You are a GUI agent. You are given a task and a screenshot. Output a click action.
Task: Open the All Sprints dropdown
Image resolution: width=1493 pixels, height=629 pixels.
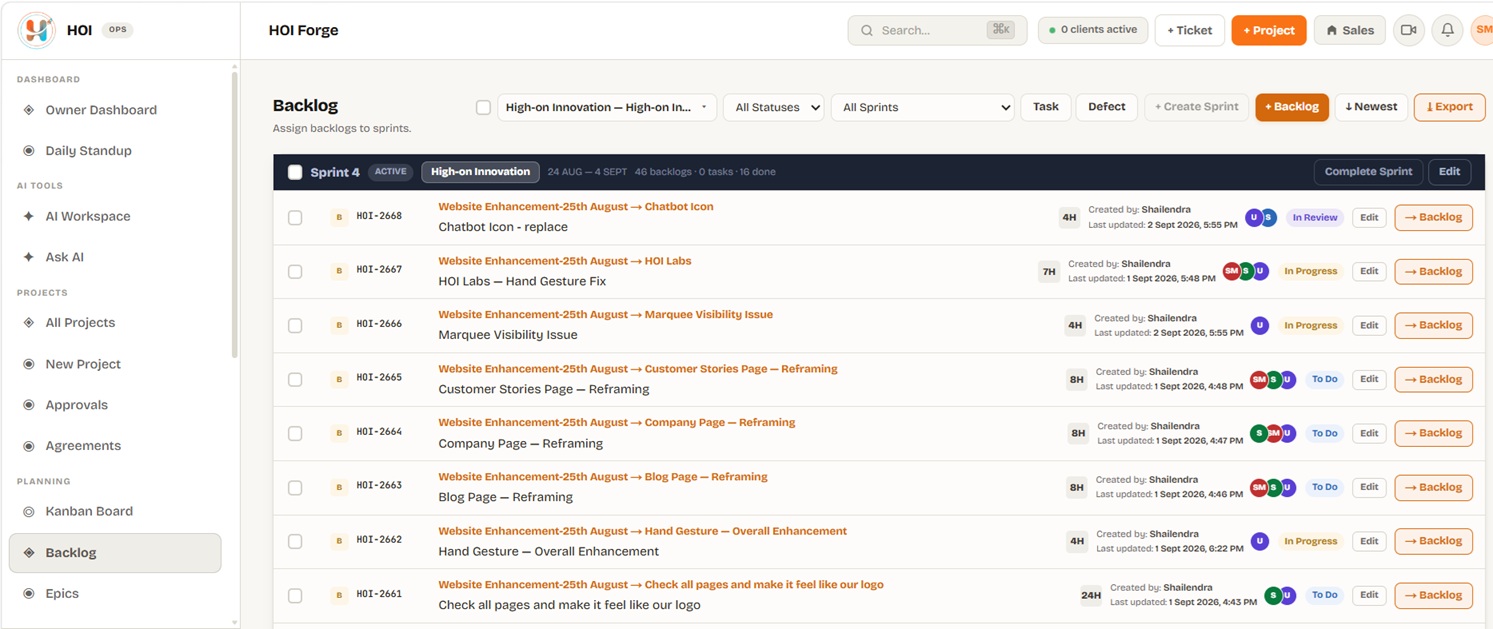[x=923, y=107]
